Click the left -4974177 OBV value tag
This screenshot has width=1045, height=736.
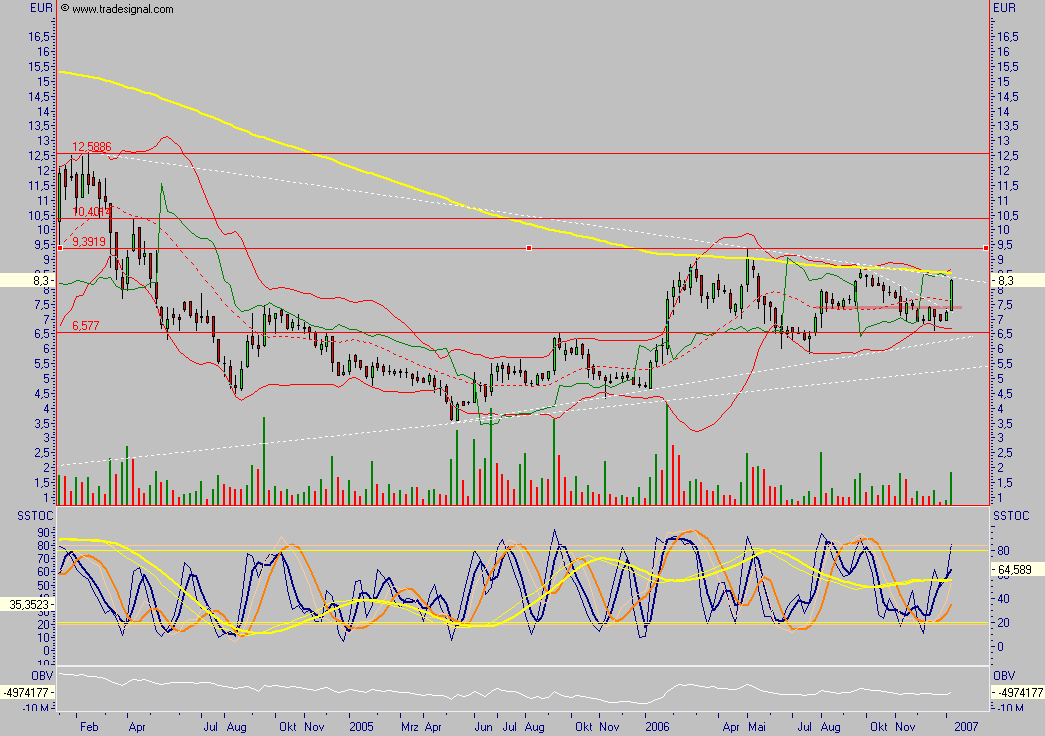28,692
